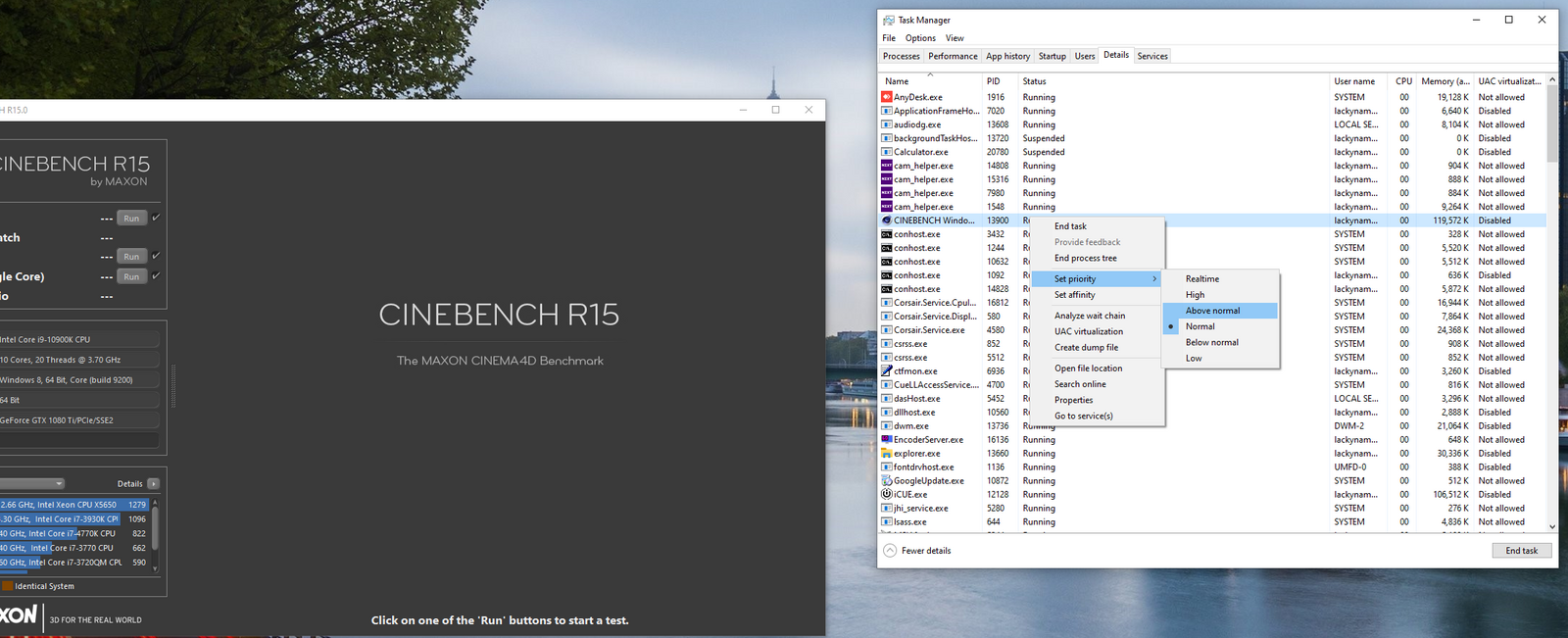Click the dasHost.exe process icon
The image size is (1568, 638).
[887, 399]
